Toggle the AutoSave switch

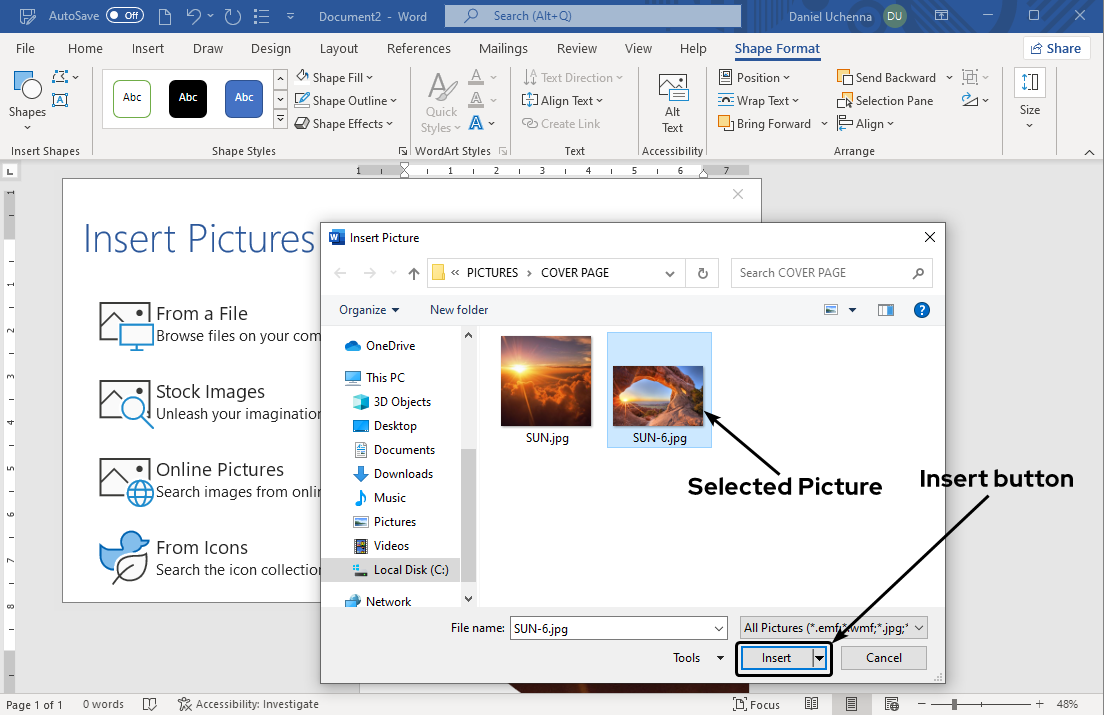click(x=124, y=16)
